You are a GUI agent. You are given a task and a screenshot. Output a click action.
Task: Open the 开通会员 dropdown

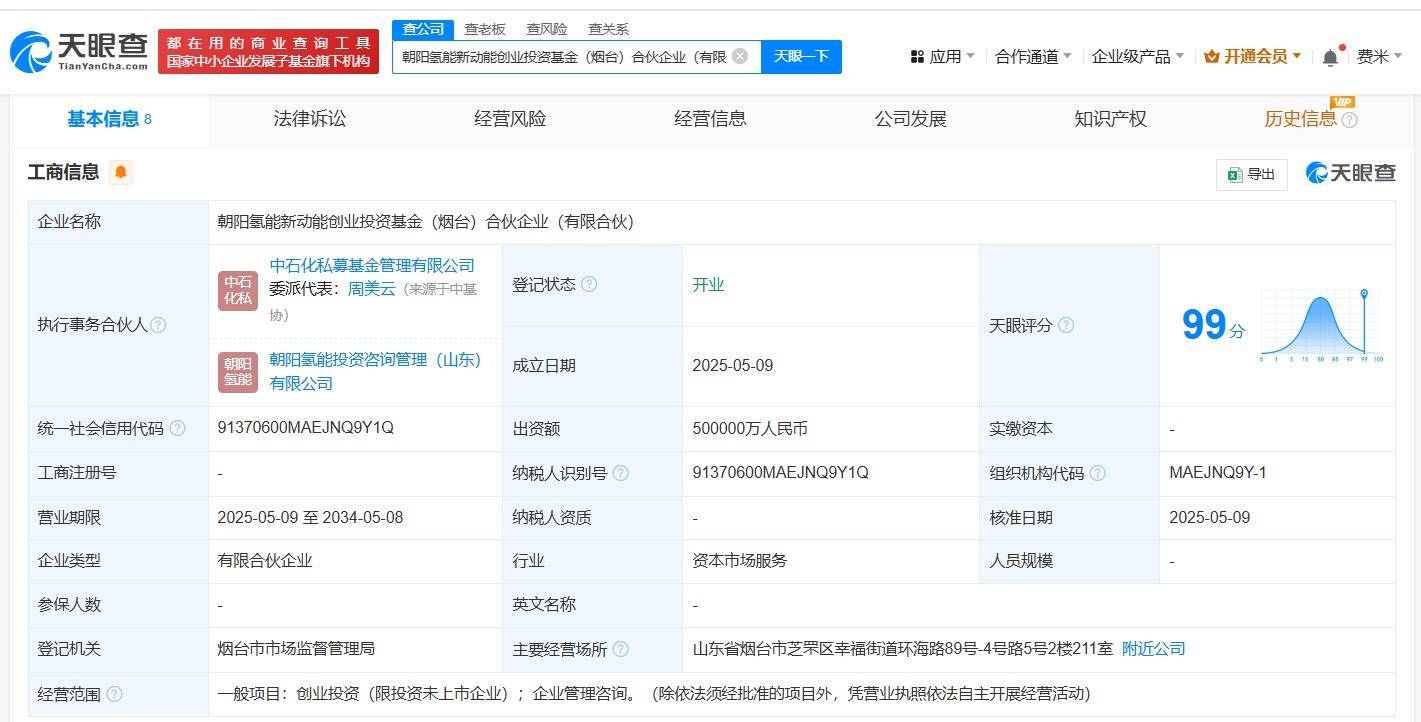[1253, 57]
